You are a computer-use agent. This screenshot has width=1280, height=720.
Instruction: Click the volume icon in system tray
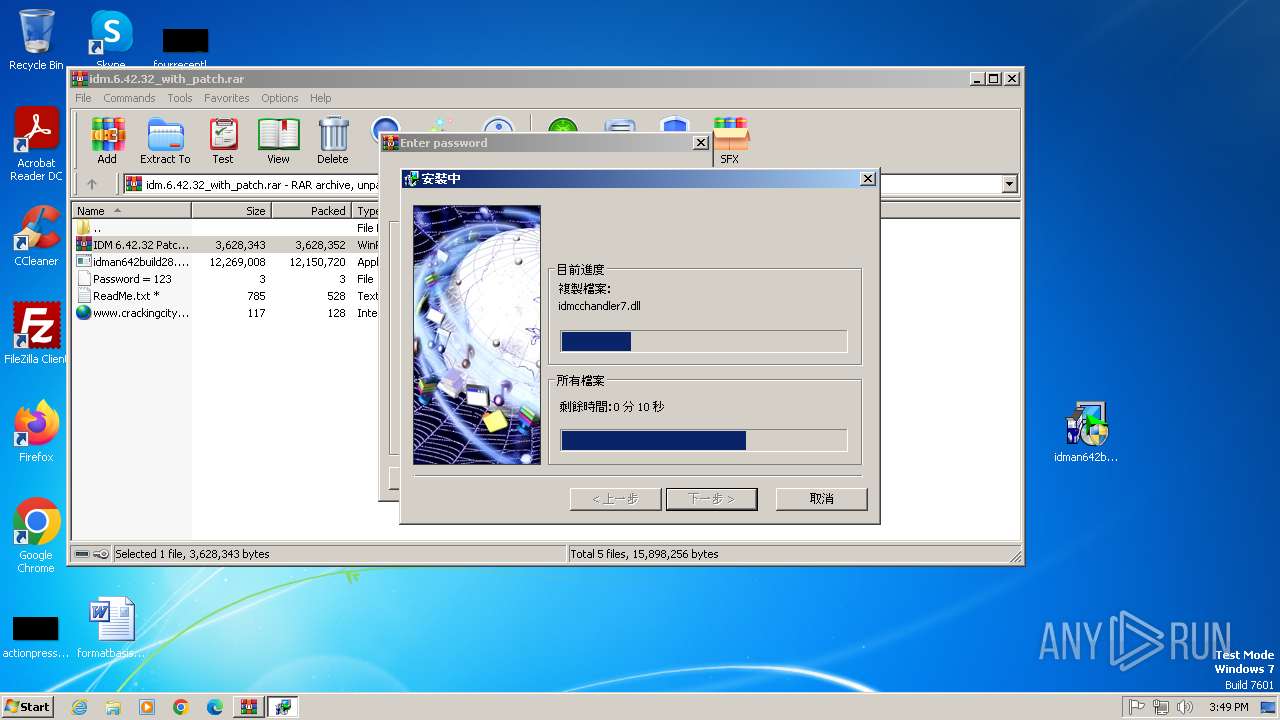[1185, 707]
